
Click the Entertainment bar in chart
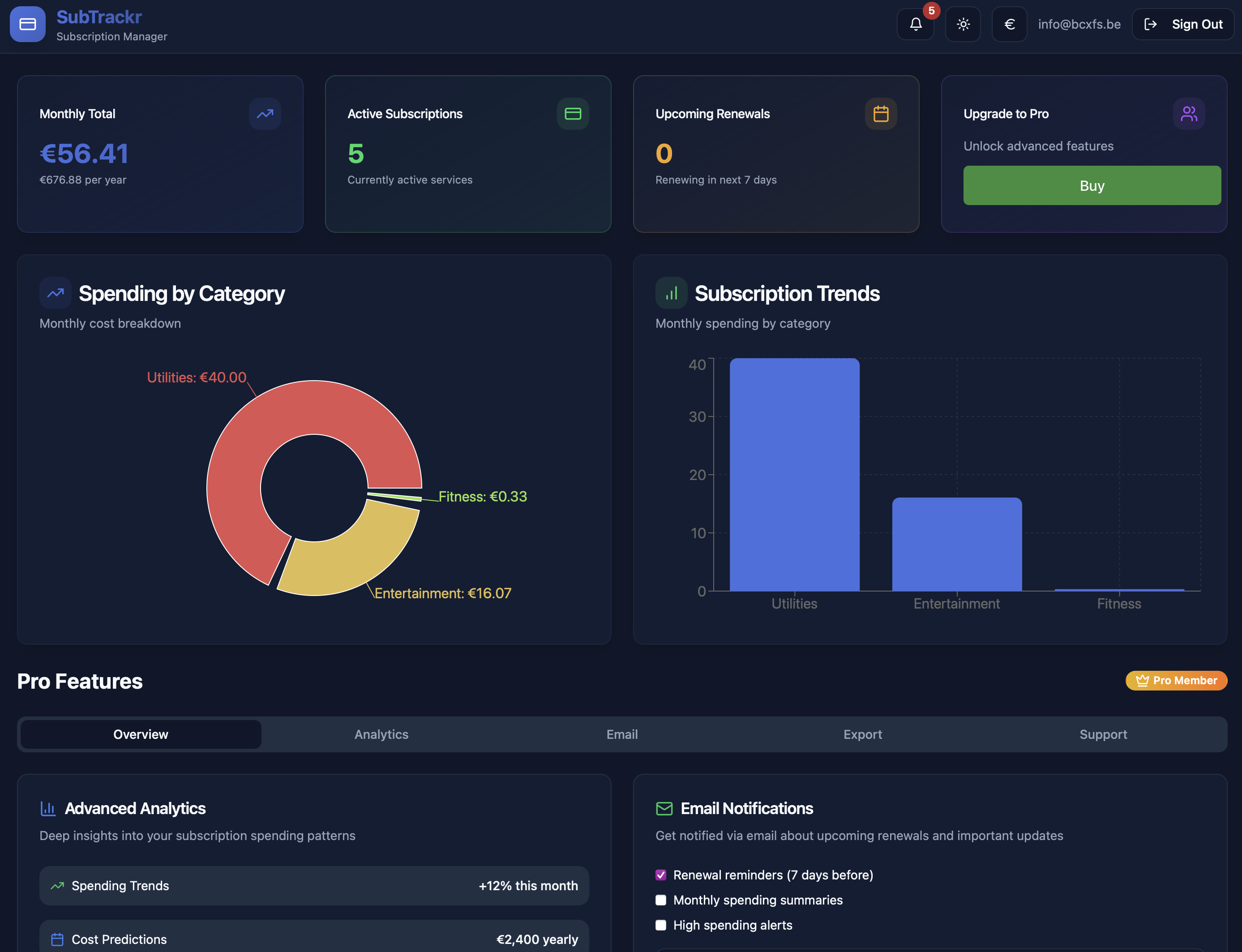point(956,544)
